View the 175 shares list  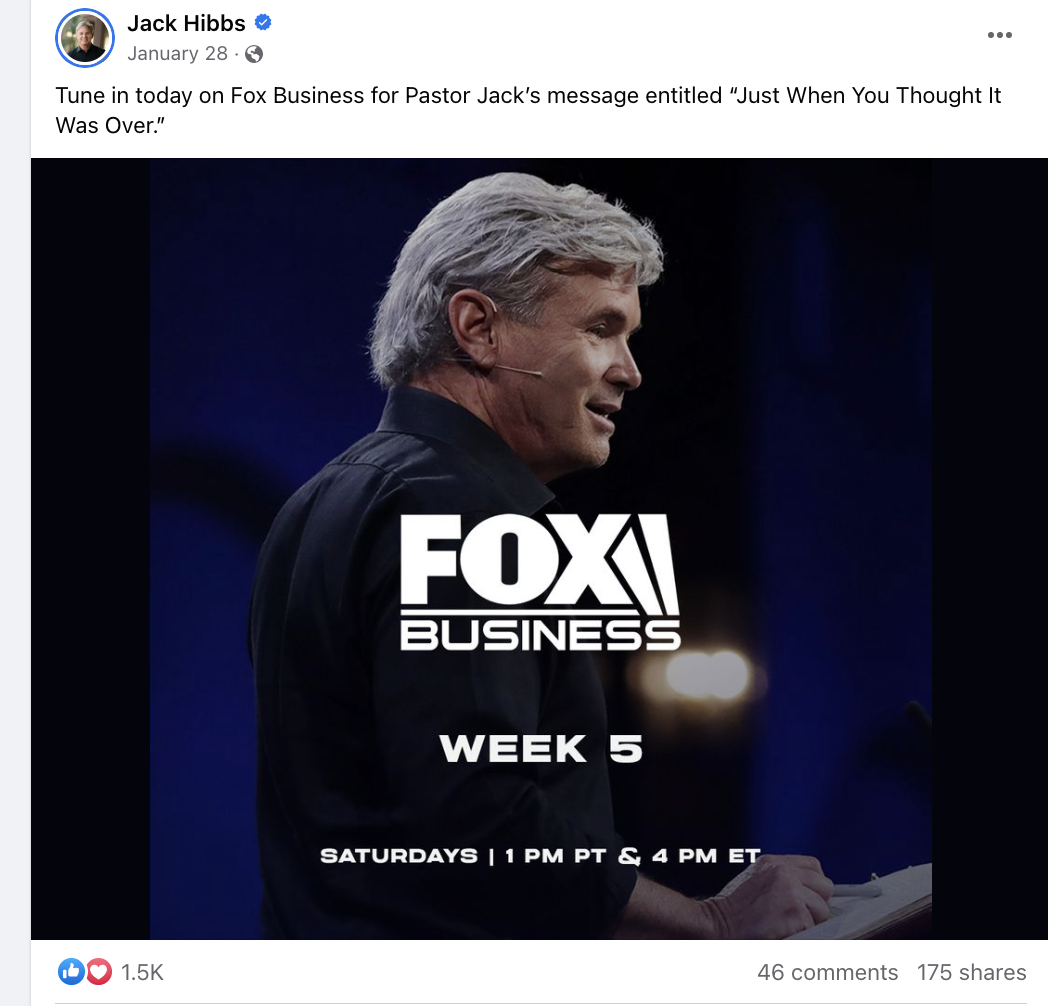[971, 972]
